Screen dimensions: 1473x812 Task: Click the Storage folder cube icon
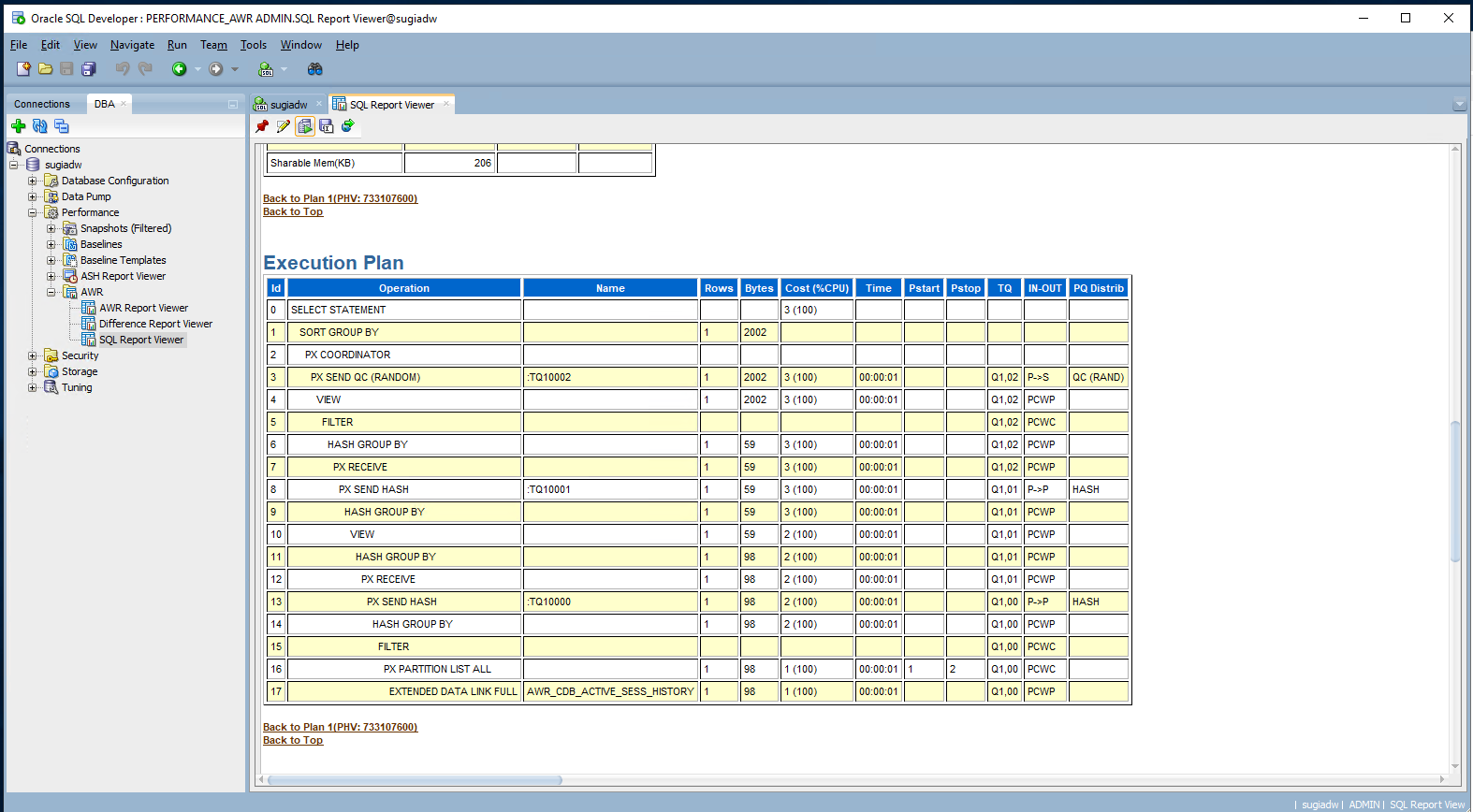(x=51, y=371)
